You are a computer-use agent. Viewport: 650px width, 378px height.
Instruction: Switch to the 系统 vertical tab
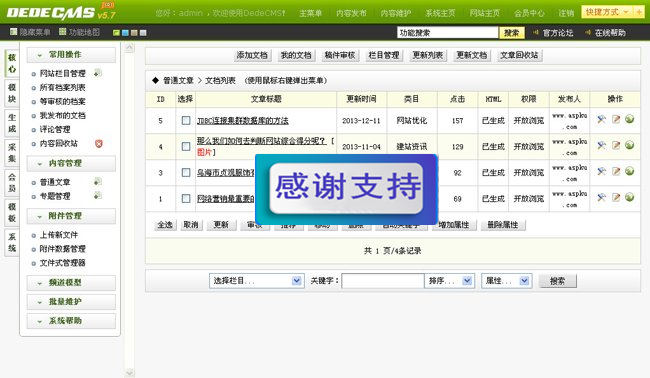[12, 242]
